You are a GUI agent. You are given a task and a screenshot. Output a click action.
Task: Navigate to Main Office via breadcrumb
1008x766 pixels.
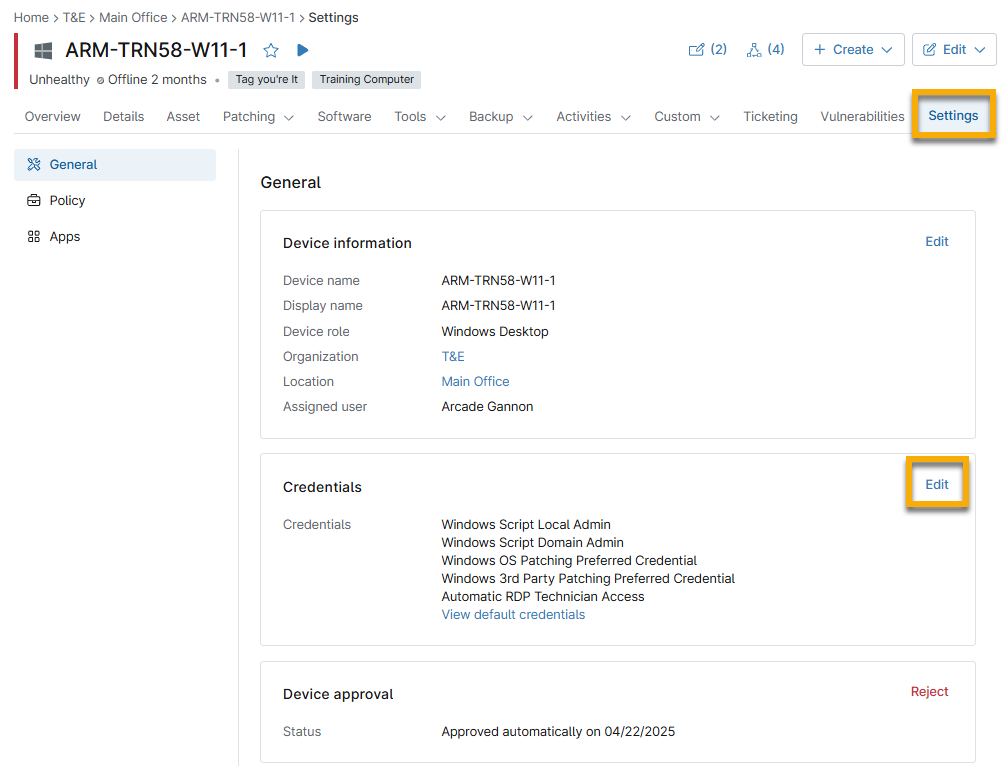coord(133,17)
